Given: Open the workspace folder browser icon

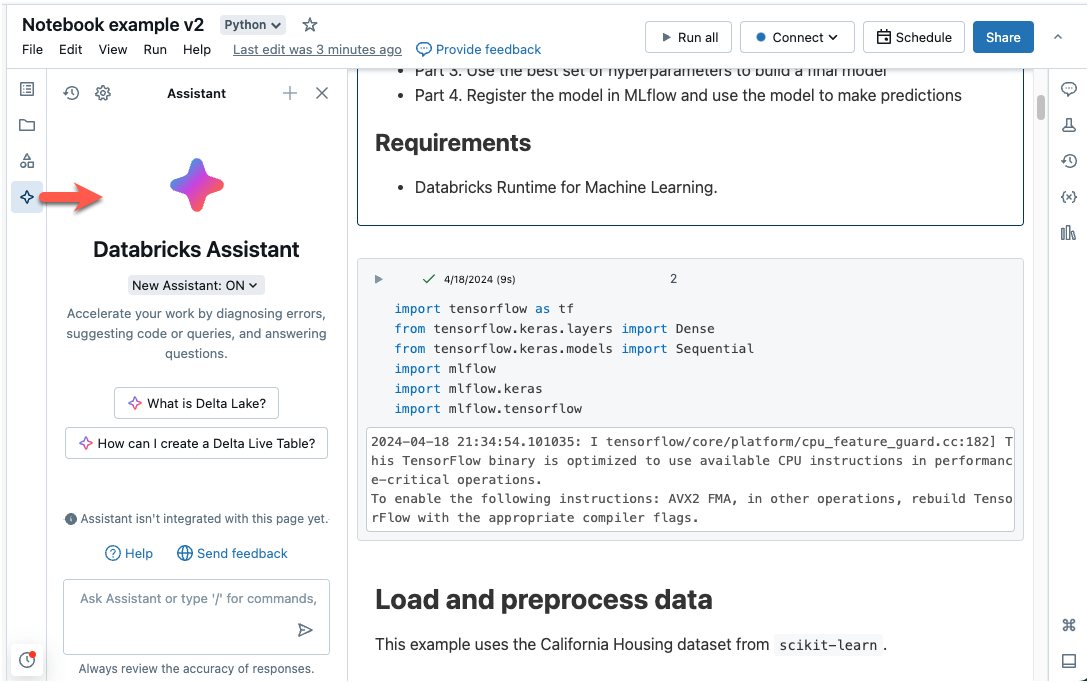Looking at the screenshot, I should [27, 125].
